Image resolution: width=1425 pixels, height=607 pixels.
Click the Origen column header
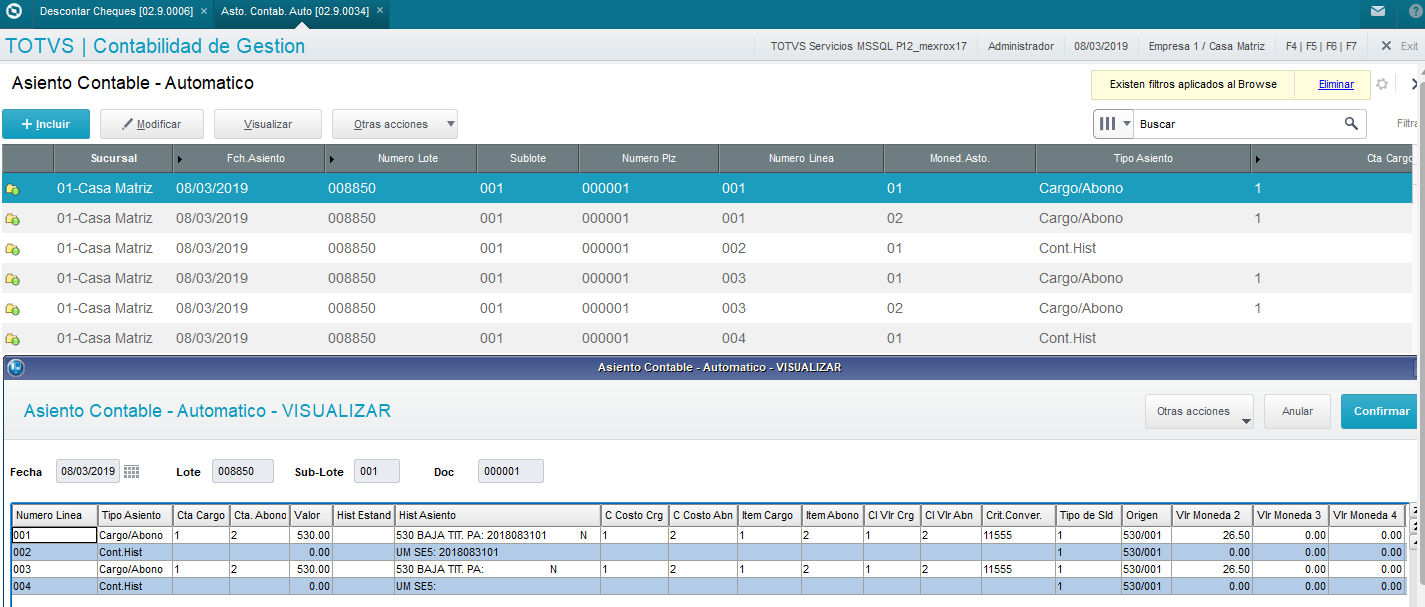pyautogui.click(x=1147, y=515)
